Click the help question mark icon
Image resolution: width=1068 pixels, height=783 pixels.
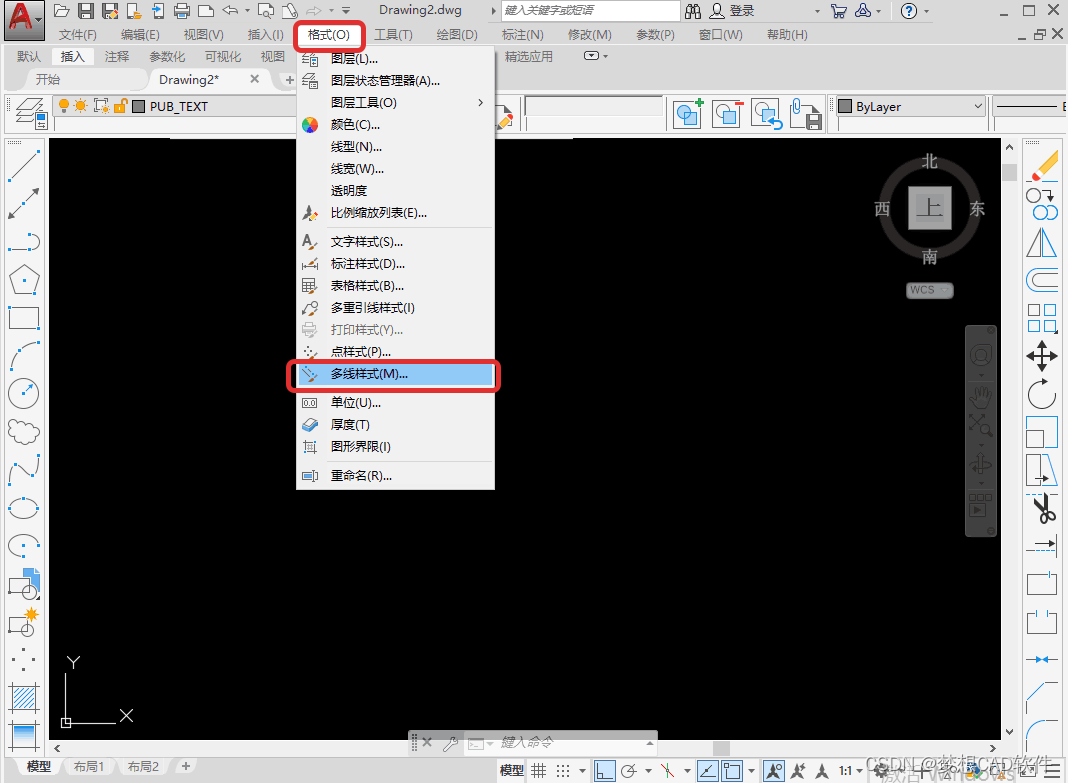tap(909, 11)
